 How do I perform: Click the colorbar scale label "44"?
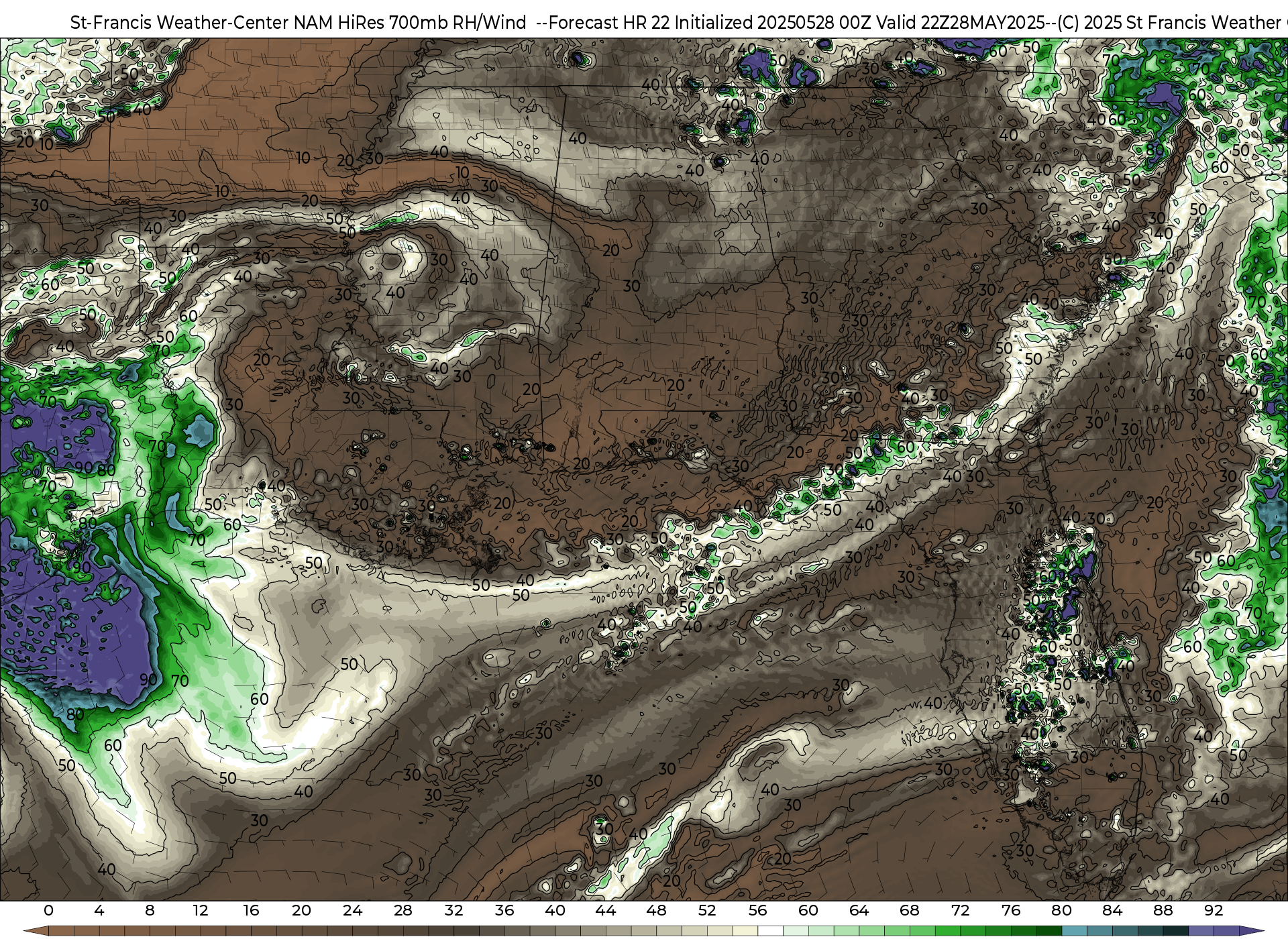606,910
